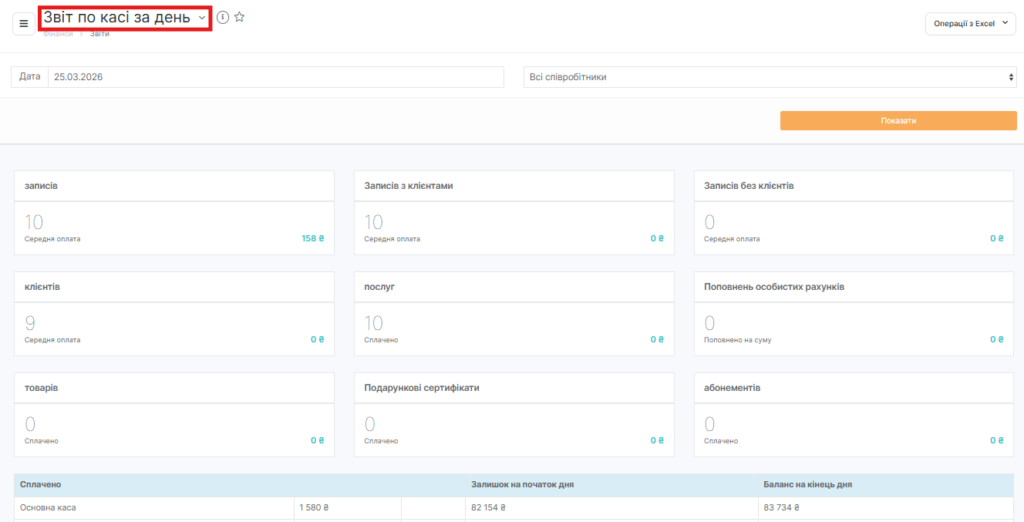Click the date field showing 25.03.2026
Image resolution: width=1024 pixels, height=522 pixels.
coord(275,77)
